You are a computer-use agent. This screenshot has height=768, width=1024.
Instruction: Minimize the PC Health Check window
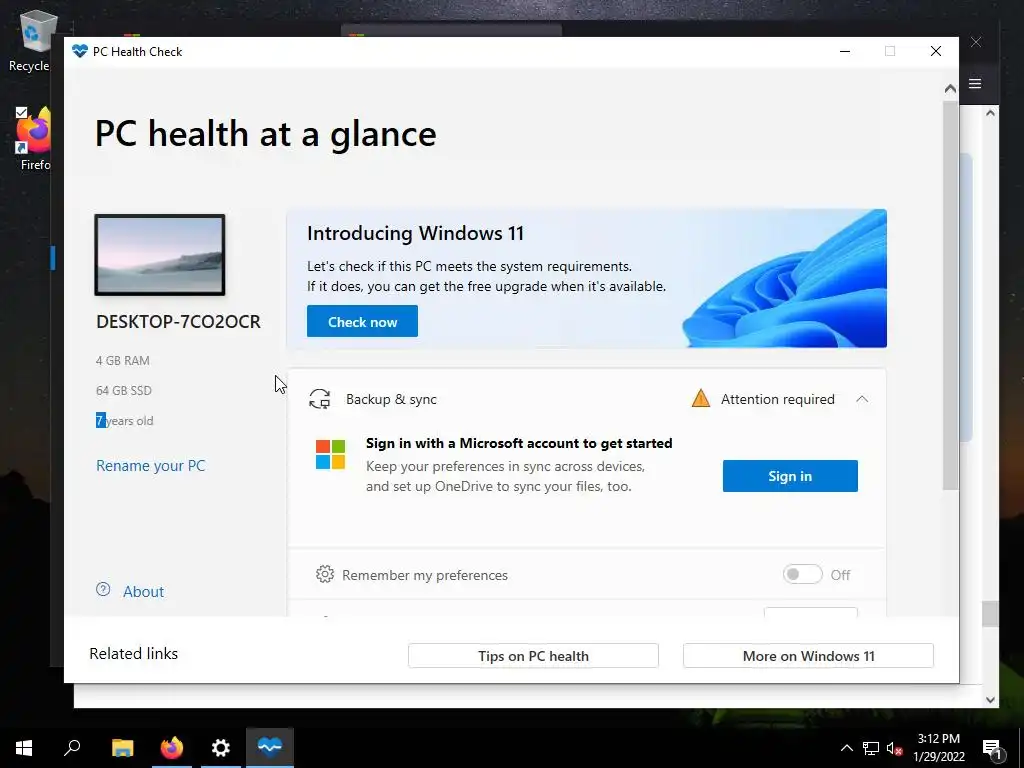click(x=845, y=52)
